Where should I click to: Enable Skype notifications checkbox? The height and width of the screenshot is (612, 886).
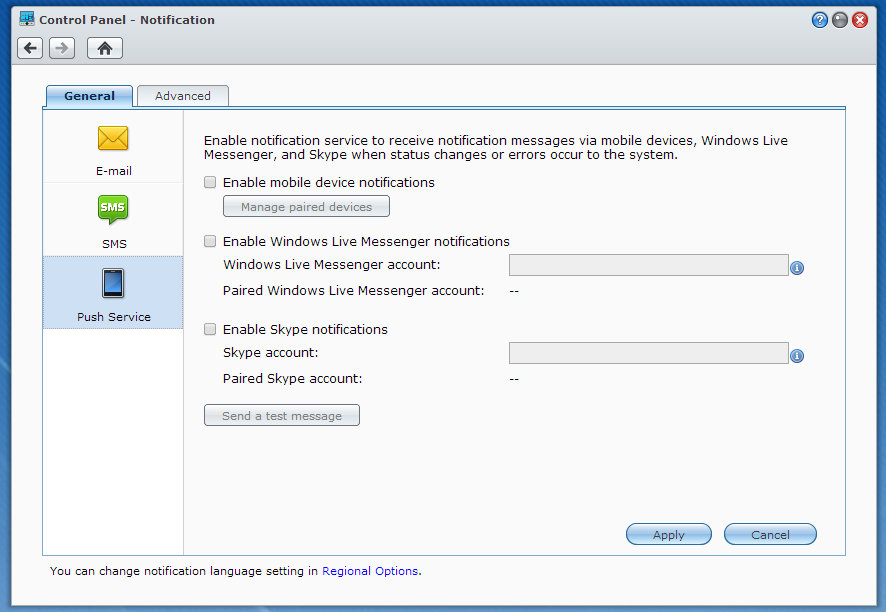210,329
